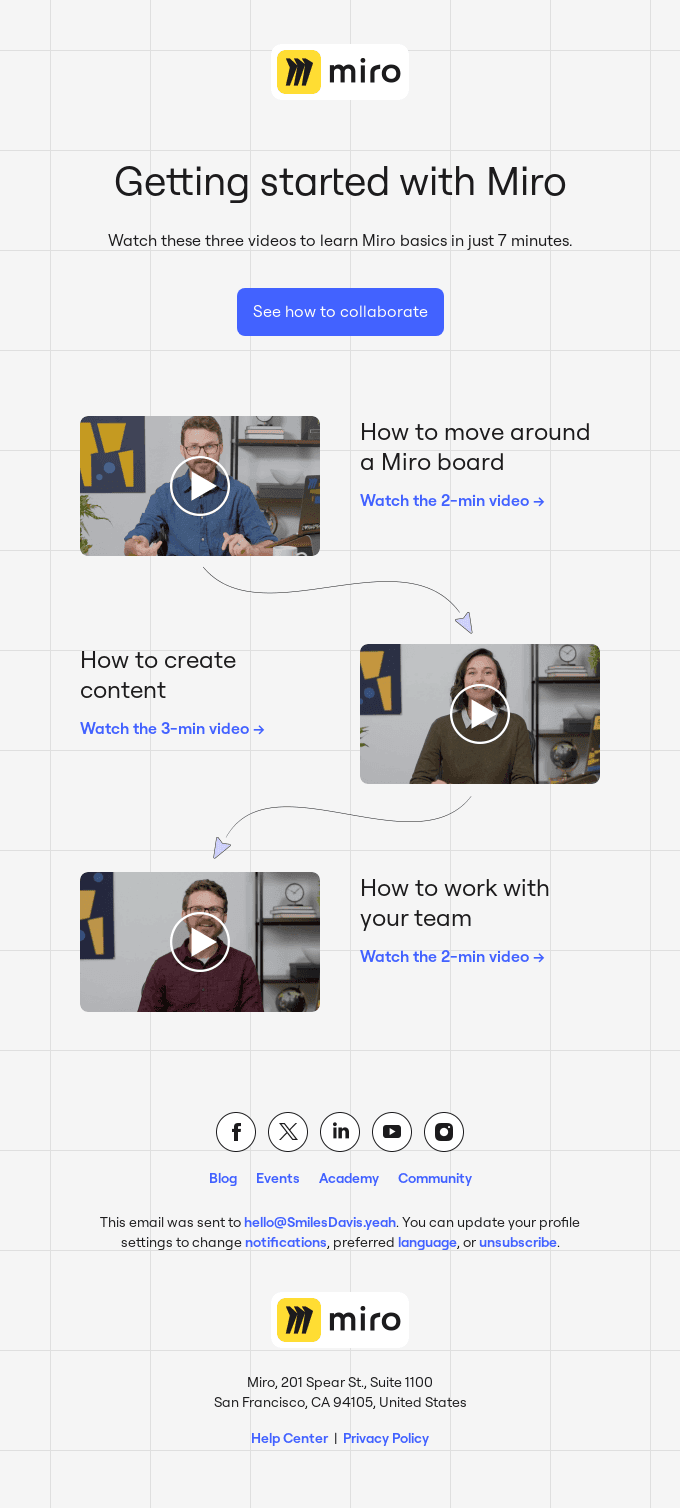Go to the Events link
The image size is (680, 1508).
pyautogui.click(x=277, y=1178)
